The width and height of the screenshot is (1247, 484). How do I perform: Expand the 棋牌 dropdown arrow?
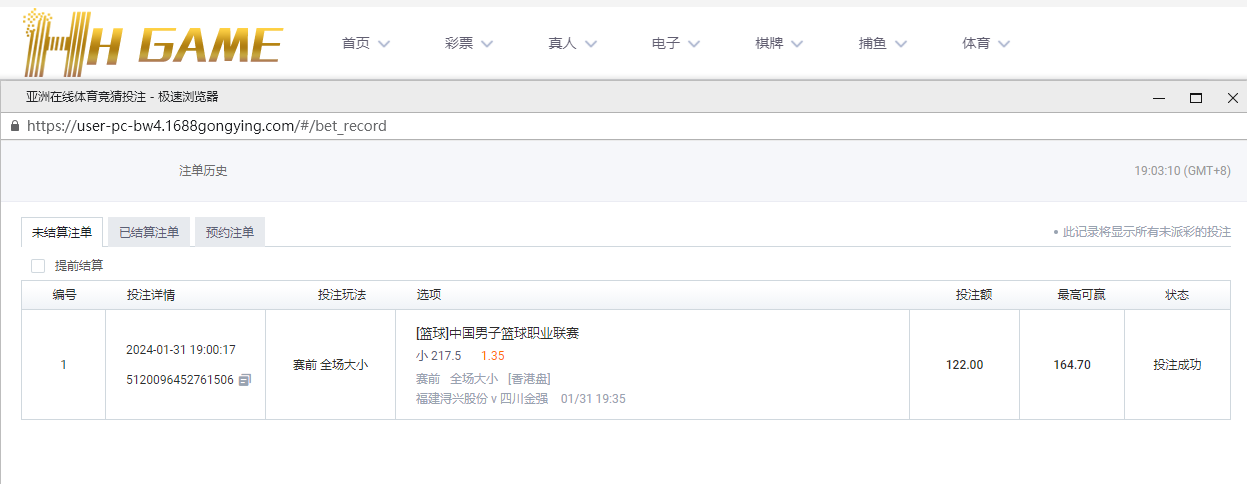797,44
